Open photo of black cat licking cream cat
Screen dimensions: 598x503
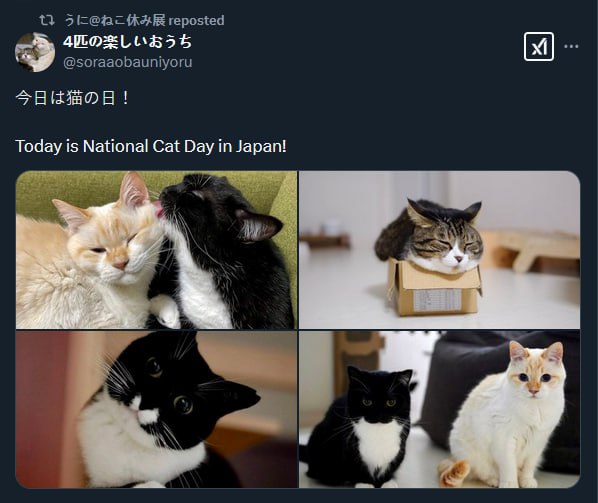click(x=156, y=250)
